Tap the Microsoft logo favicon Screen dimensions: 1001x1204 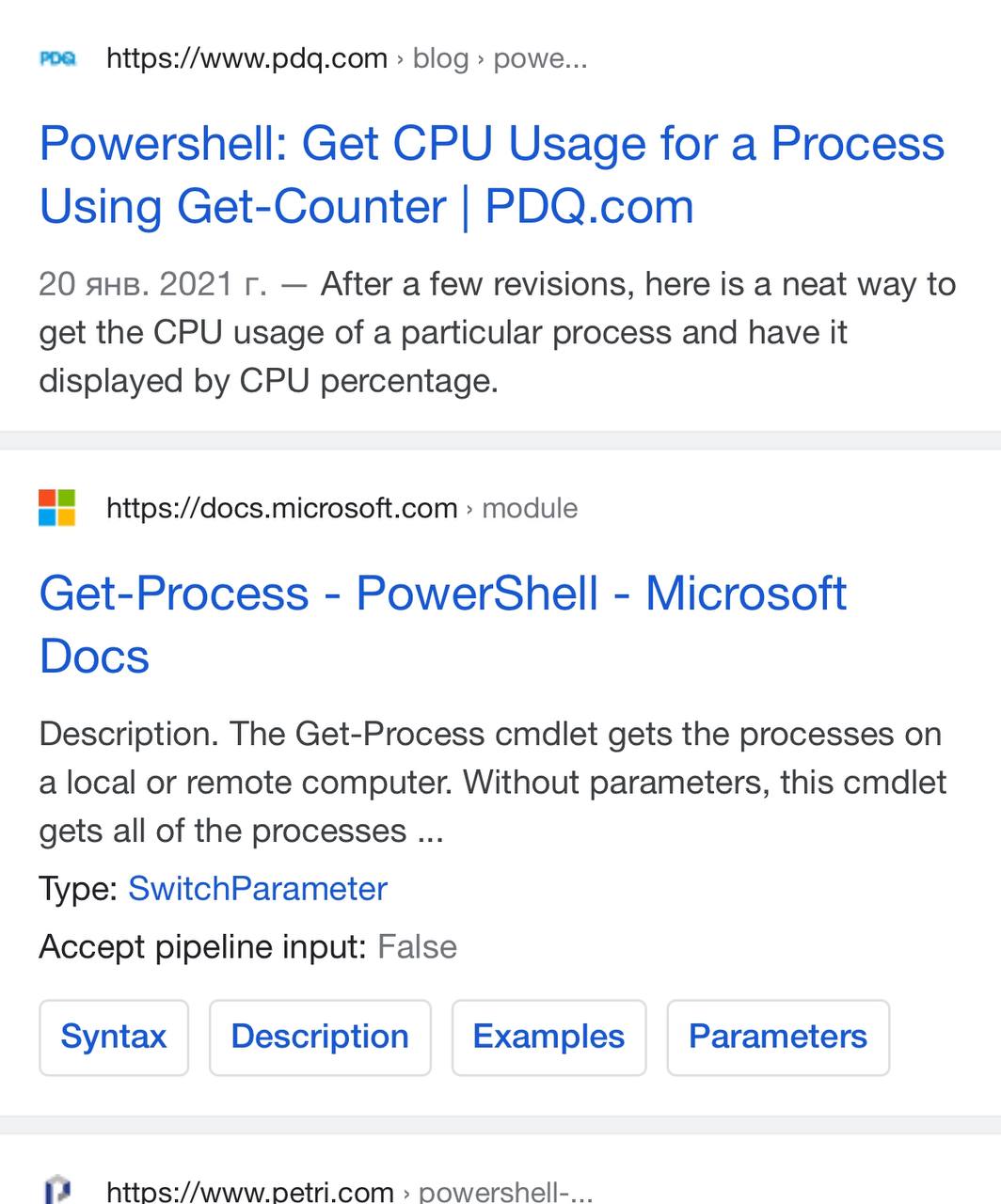click(x=57, y=508)
